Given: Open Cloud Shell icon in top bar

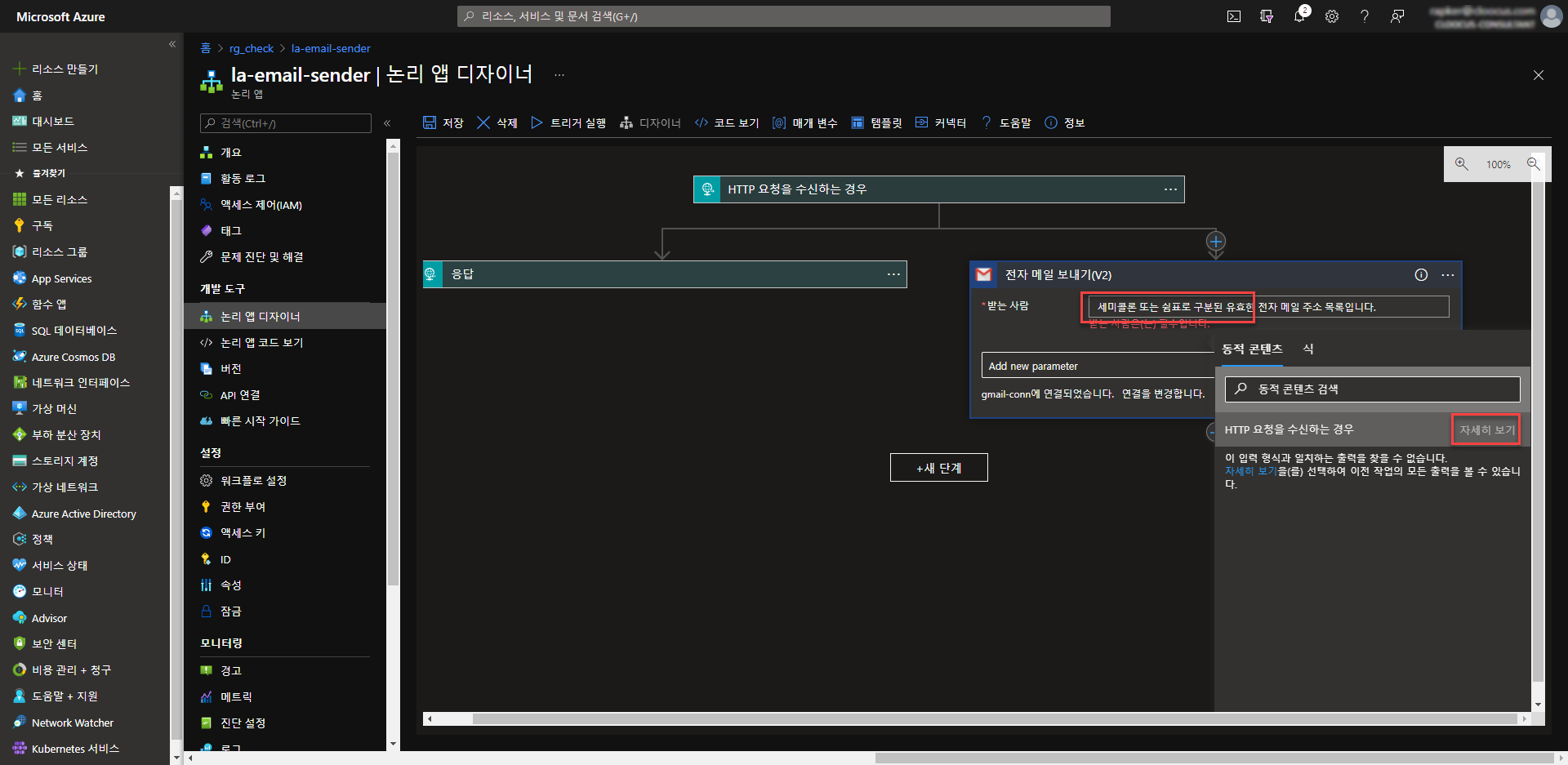Looking at the screenshot, I should click(1234, 16).
